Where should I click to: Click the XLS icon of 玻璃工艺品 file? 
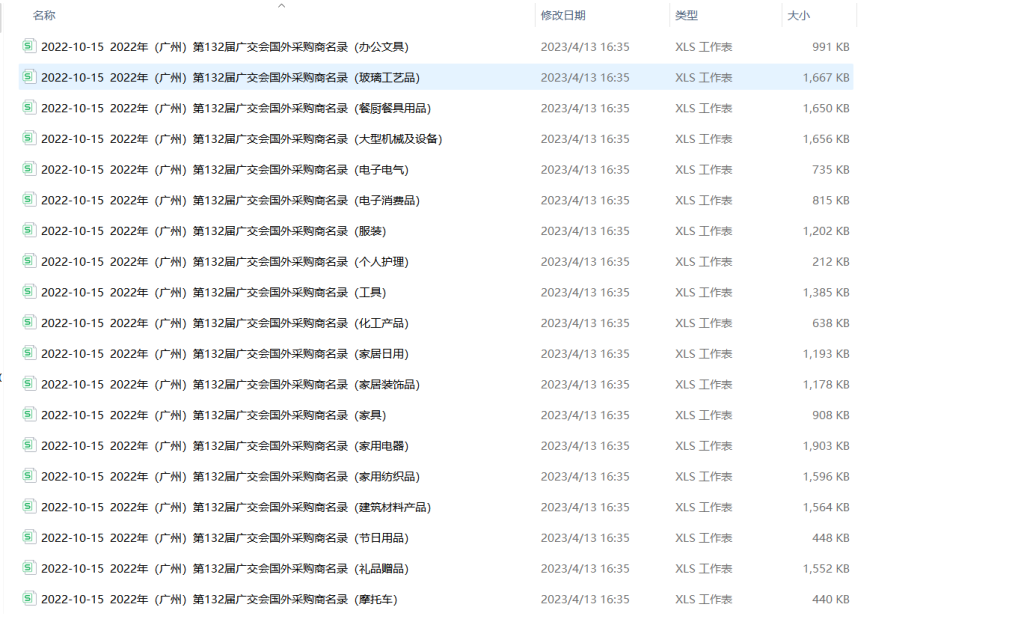tap(29, 77)
